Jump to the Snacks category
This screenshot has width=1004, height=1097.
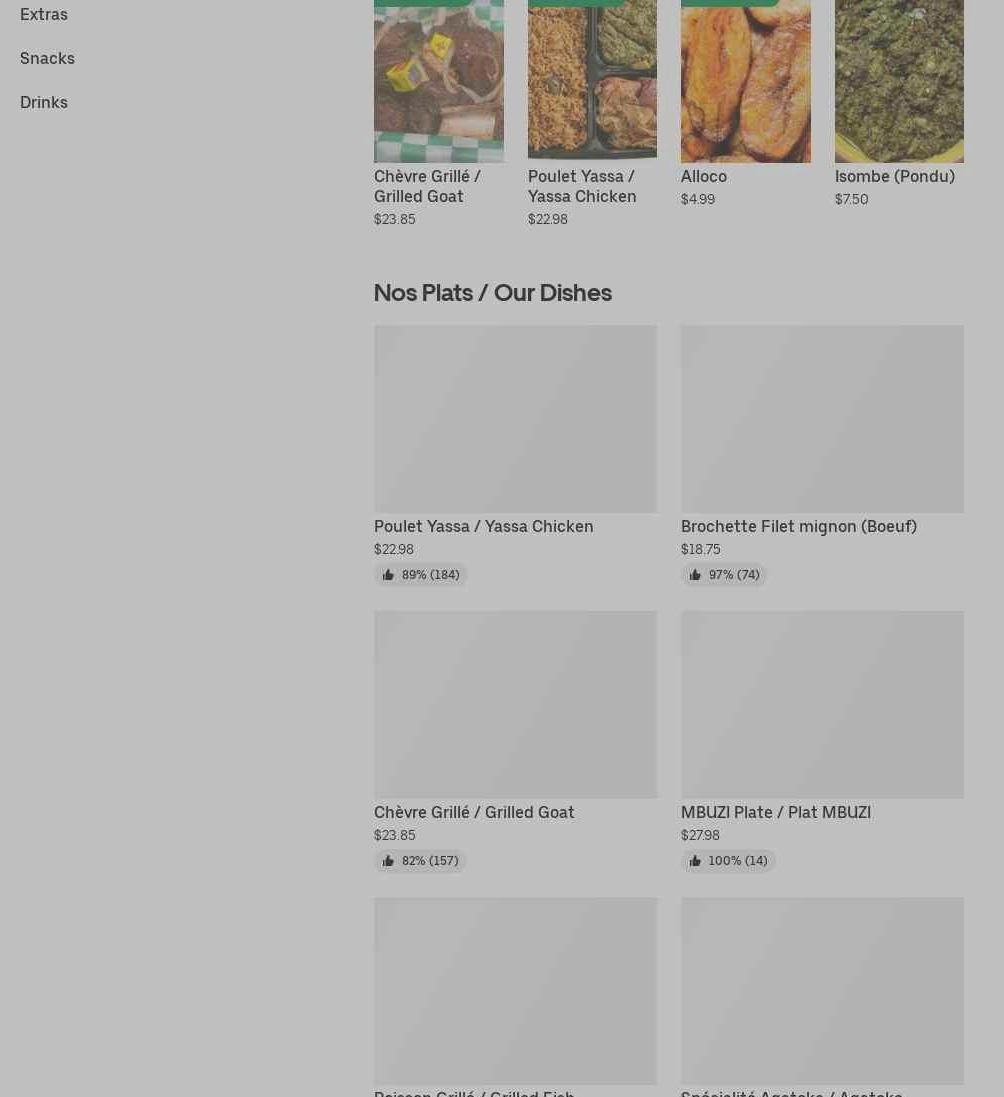(x=48, y=59)
